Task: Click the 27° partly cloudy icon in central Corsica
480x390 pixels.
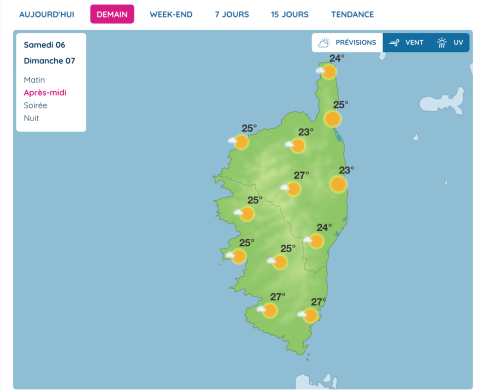Action: click(291, 189)
